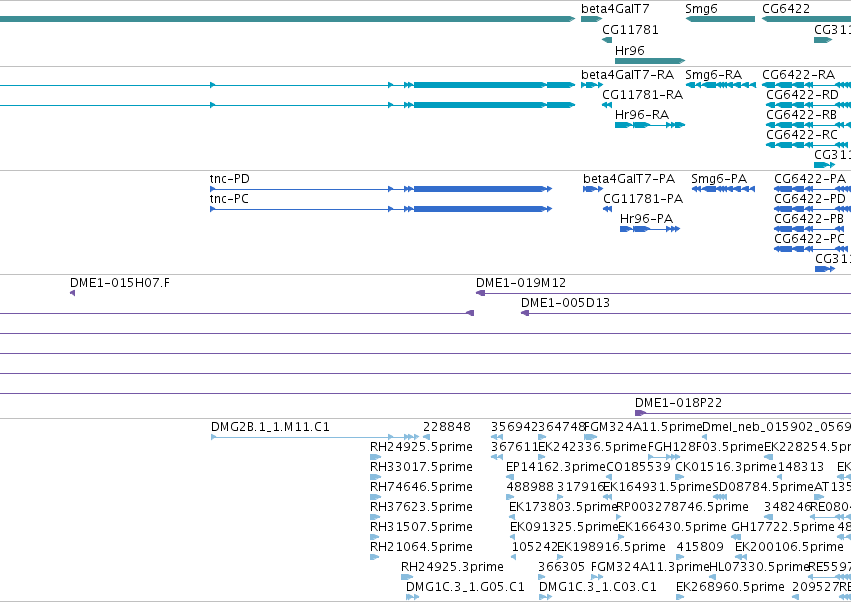851x602 pixels.
Task: Select the RH33017.5prime EST label
Action: tap(421, 467)
